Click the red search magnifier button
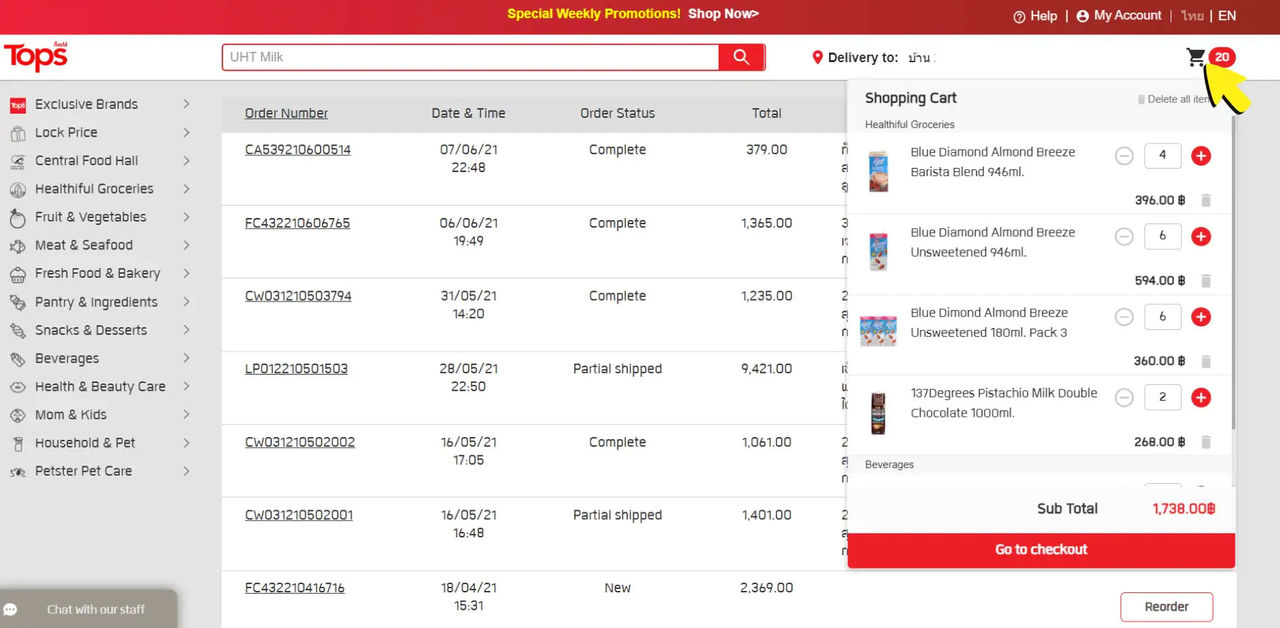Screen dimensions: 1280x628 pos(741,57)
